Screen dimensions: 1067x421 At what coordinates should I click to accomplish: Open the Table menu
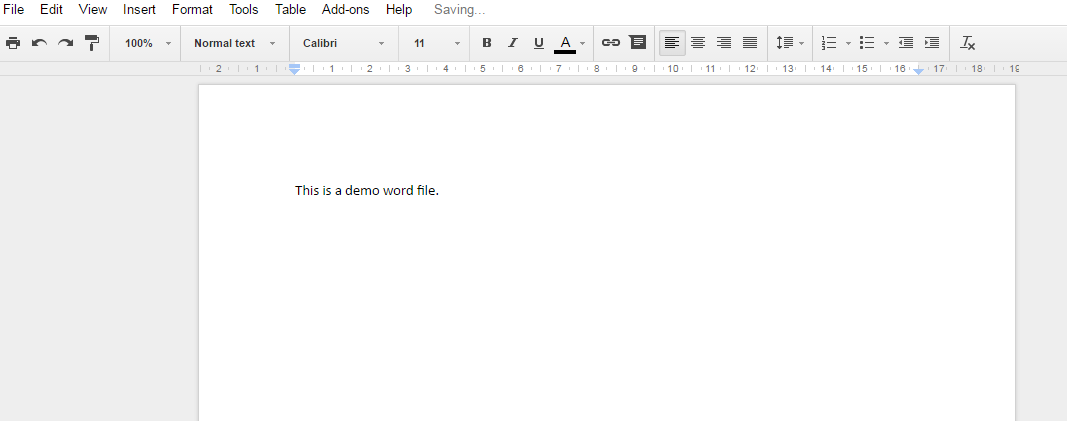click(x=290, y=10)
